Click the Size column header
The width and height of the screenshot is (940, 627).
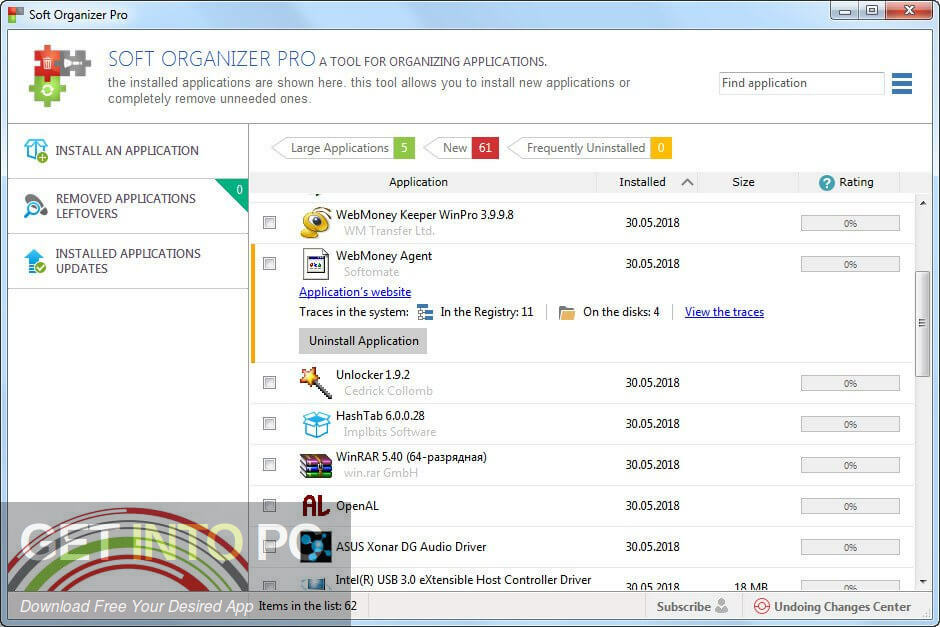pos(743,182)
